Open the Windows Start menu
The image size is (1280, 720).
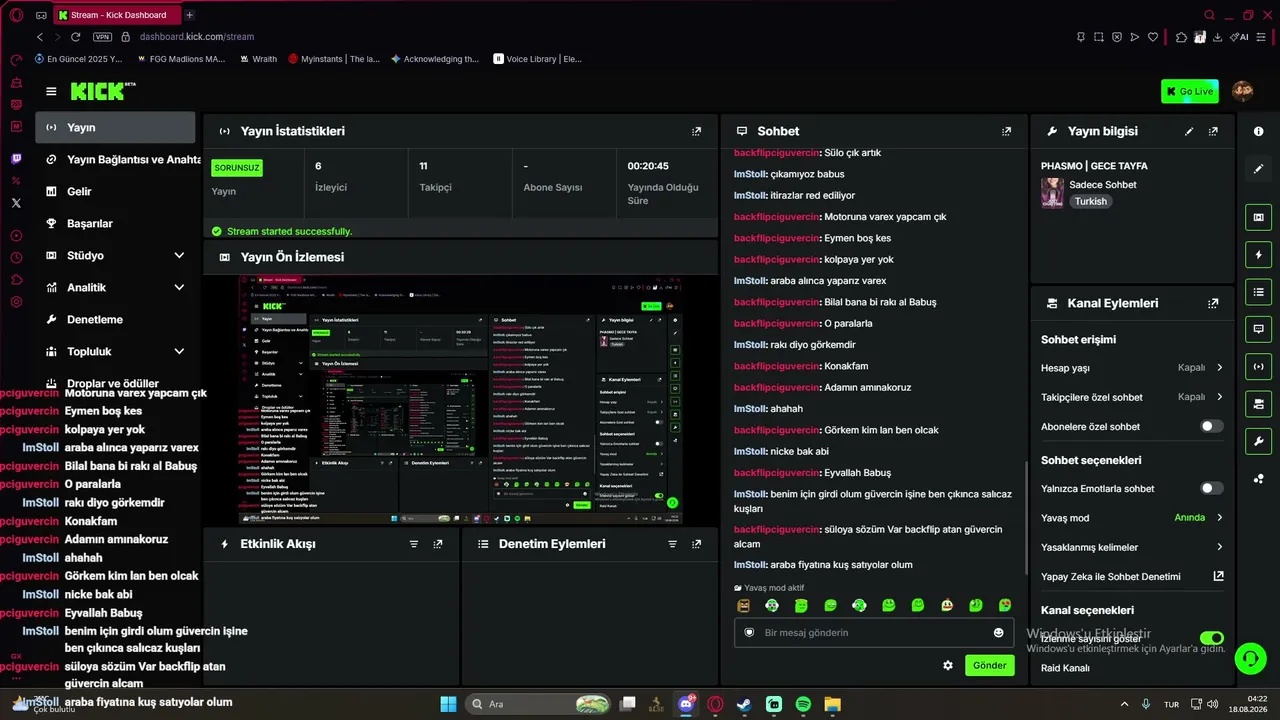448,704
